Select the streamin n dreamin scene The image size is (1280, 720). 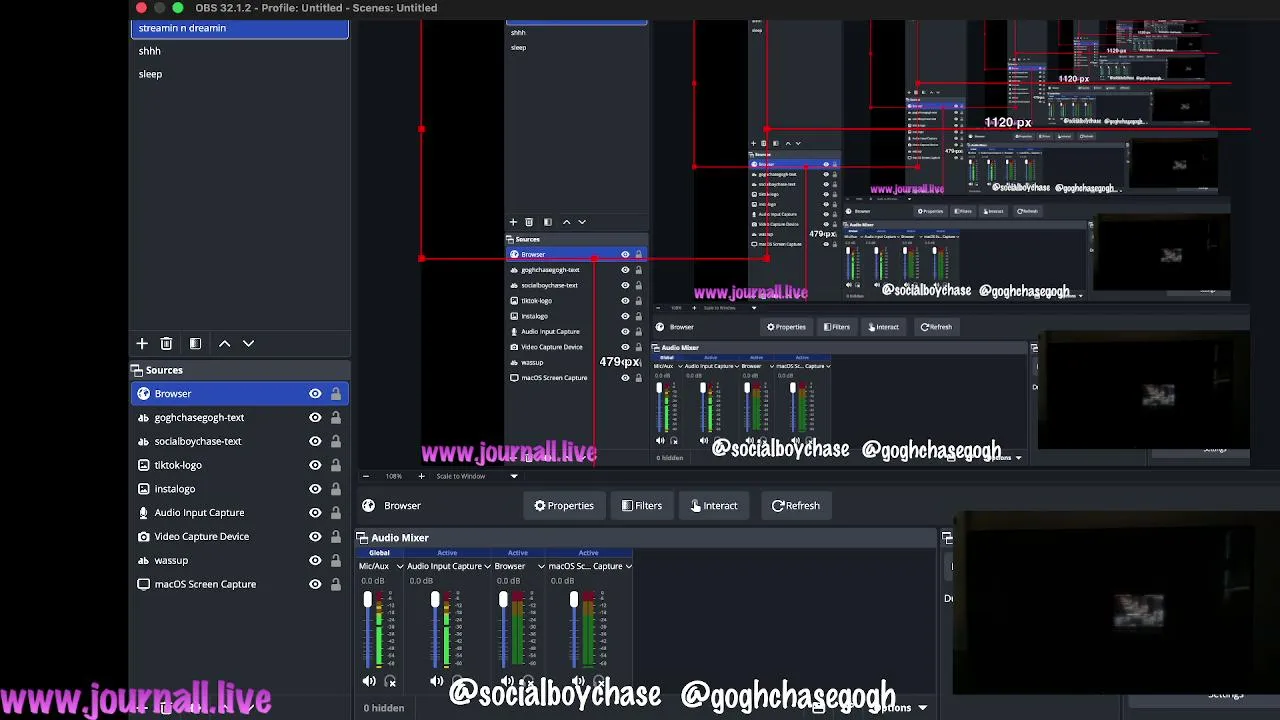pos(240,28)
